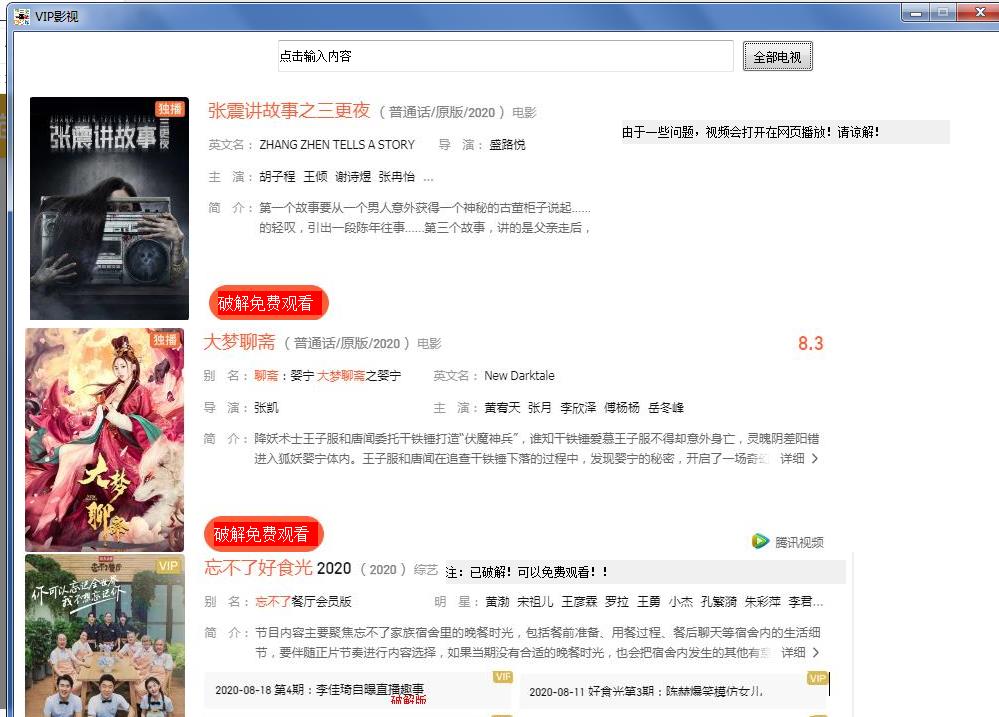The image size is (999, 717).
Task: Click the search input field
Action: [x=505, y=56]
